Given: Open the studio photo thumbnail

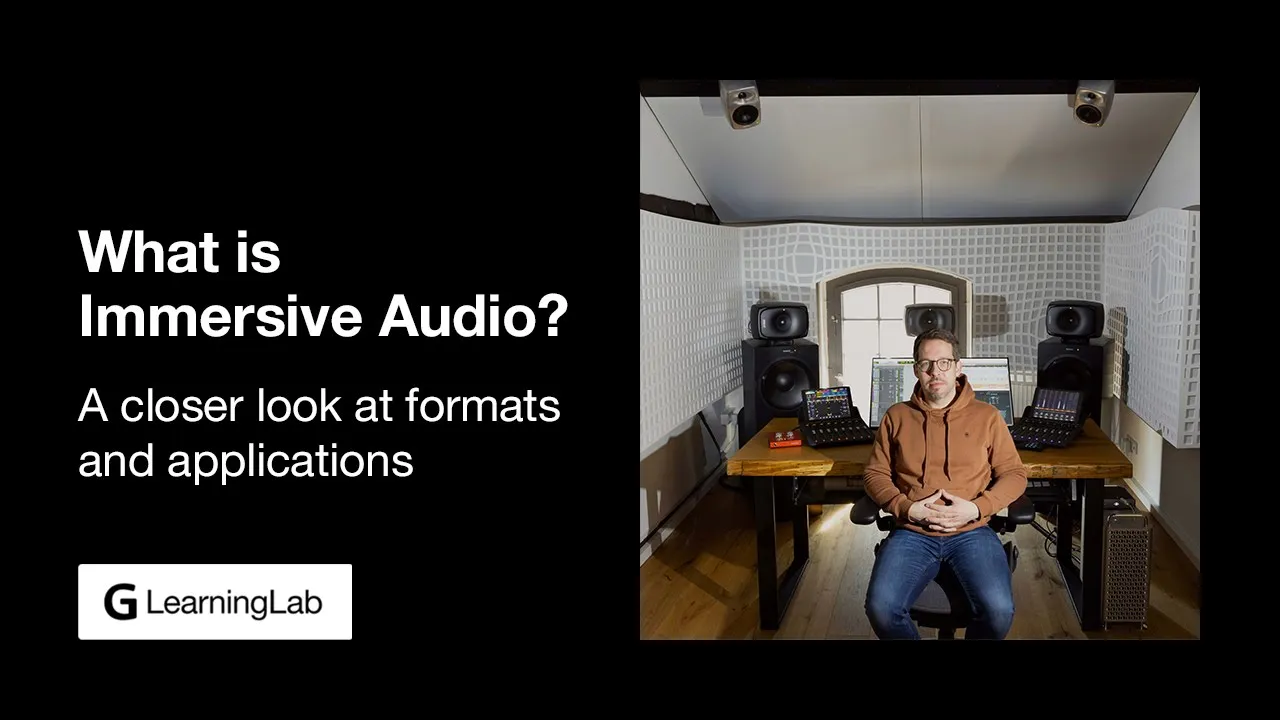Looking at the screenshot, I should [x=920, y=360].
